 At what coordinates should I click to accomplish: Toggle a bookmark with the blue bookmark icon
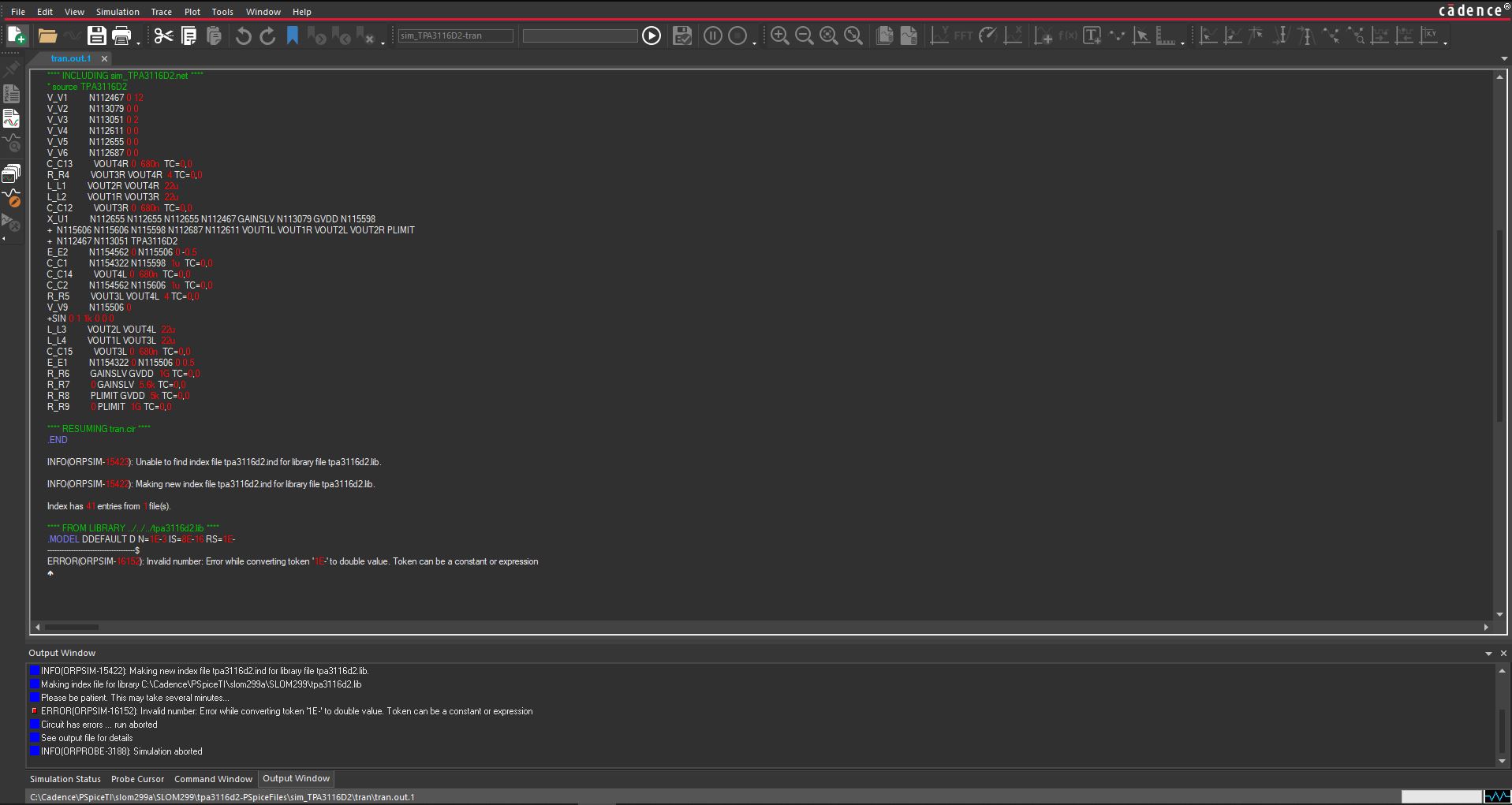pos(292,35)
